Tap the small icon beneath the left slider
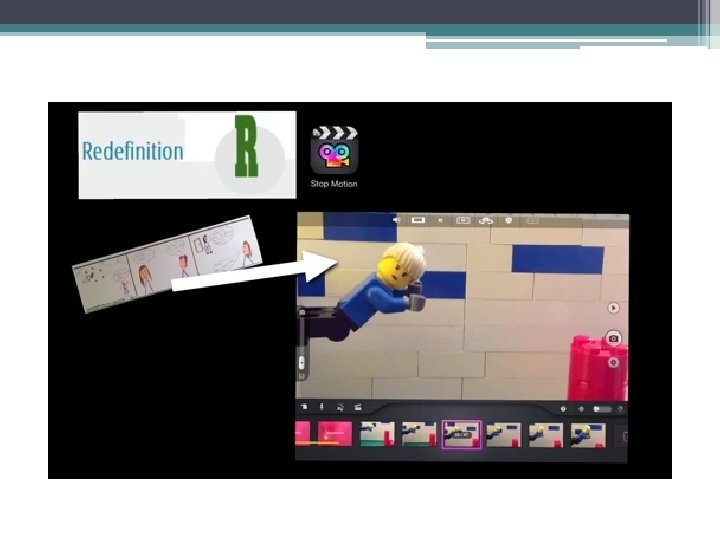 302,377
